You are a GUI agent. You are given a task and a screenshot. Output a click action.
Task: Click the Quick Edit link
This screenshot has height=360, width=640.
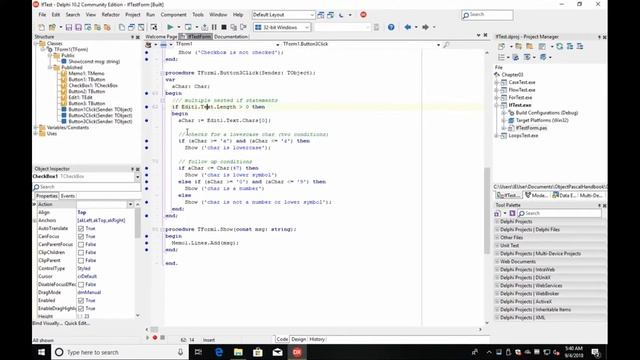(x=78, y=323)
